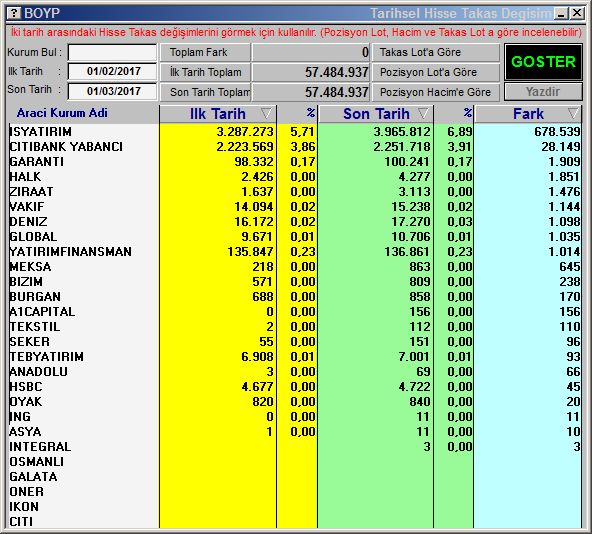The image size is (592, 534).
Task: Click the GOSTER button
Action: 543,62
